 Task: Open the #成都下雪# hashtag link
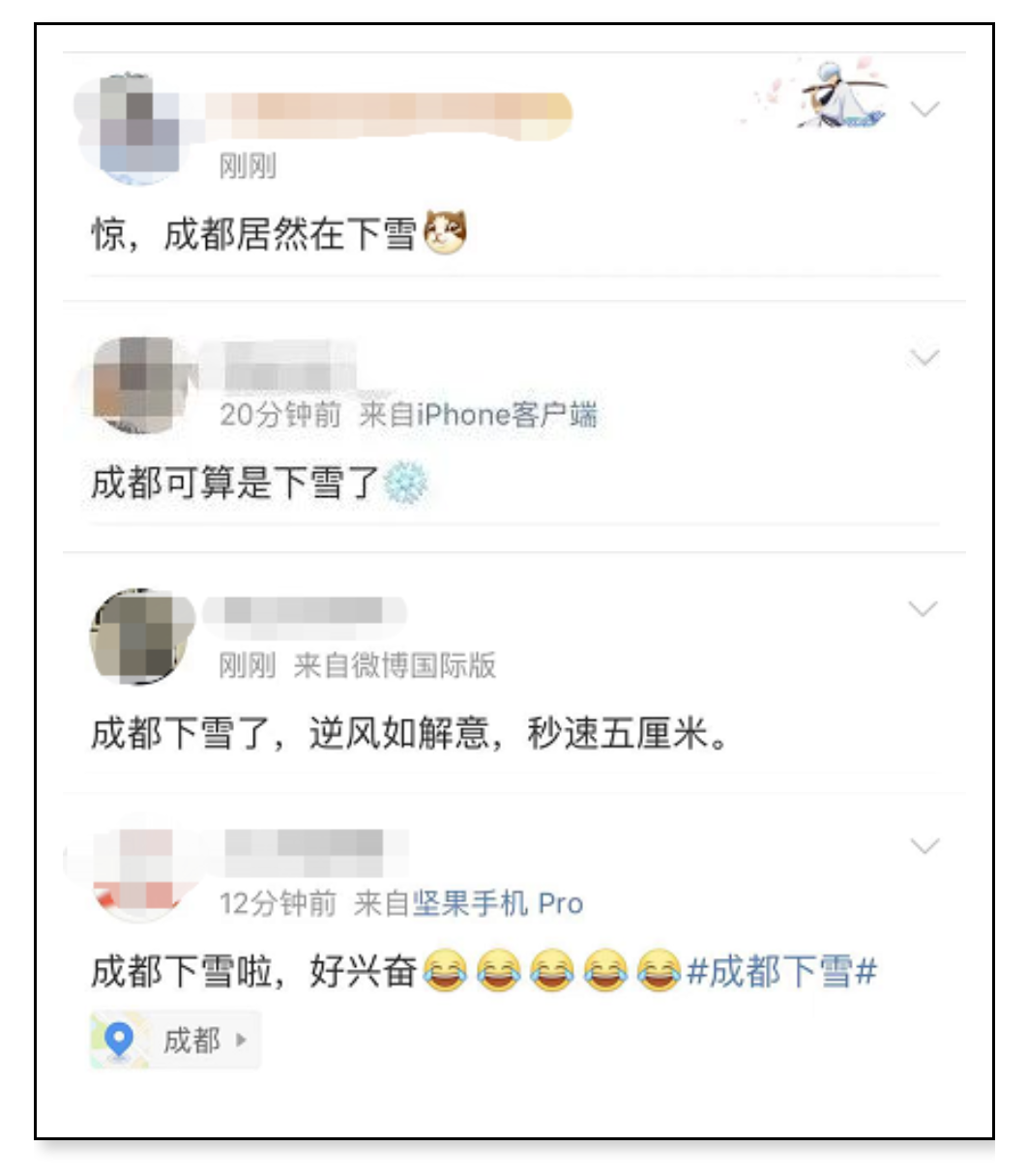[781, 971]
